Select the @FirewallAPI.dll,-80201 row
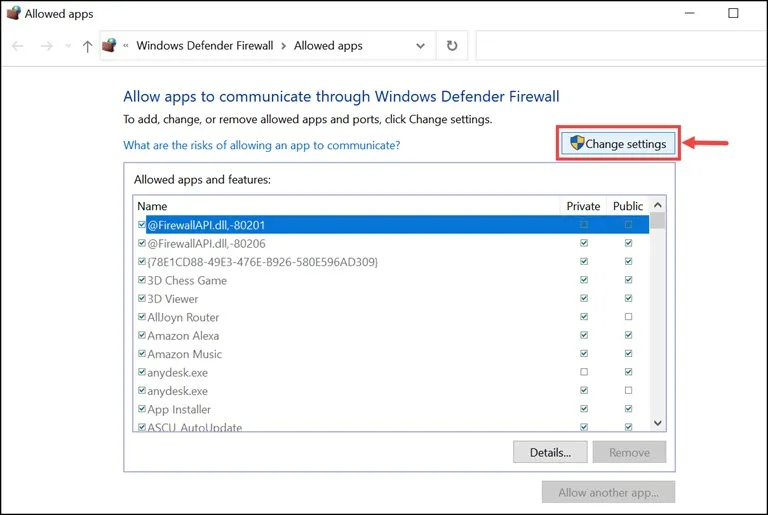The image size is (768, 515). 392,224
